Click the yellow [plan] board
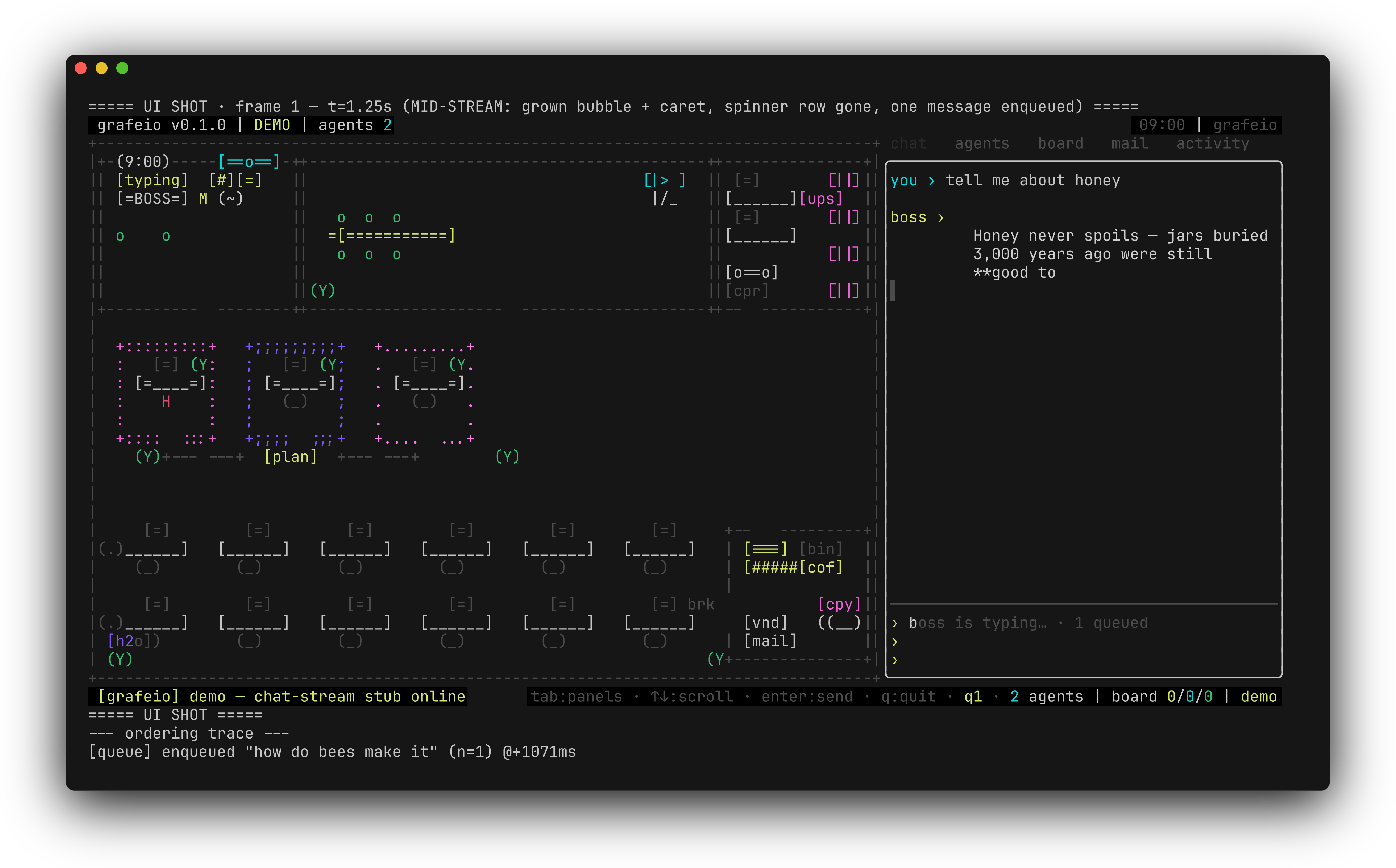The width and height of the screenshot is (1396, 868). point(291,456)
